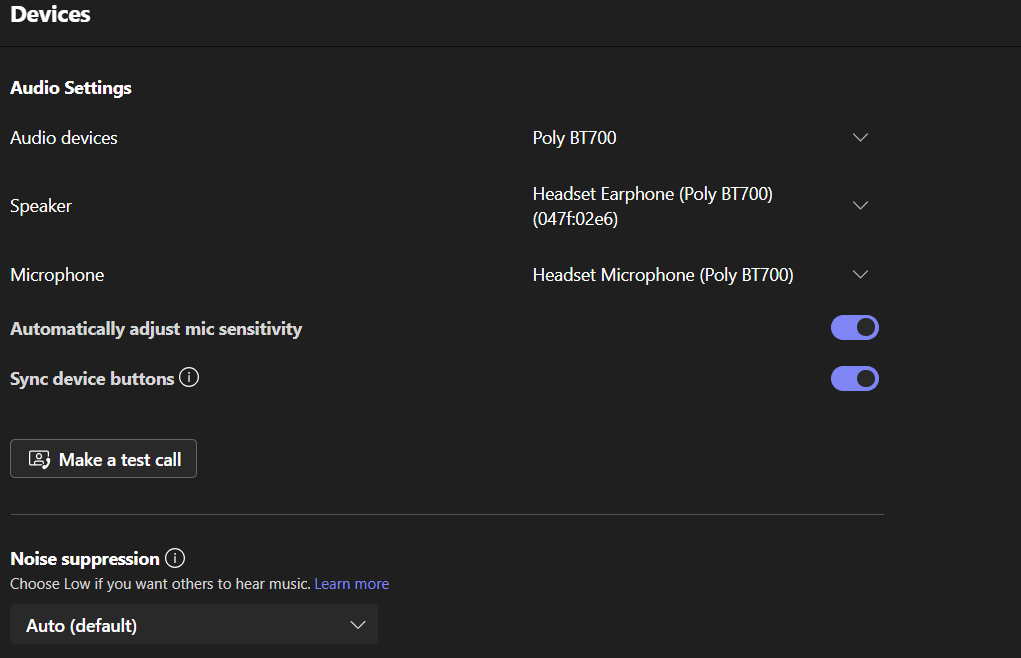Open the Auto (default) noise suppression dropdown
Image resolution: width=1021 pixels, height=658 pixels.
(194, 625)
